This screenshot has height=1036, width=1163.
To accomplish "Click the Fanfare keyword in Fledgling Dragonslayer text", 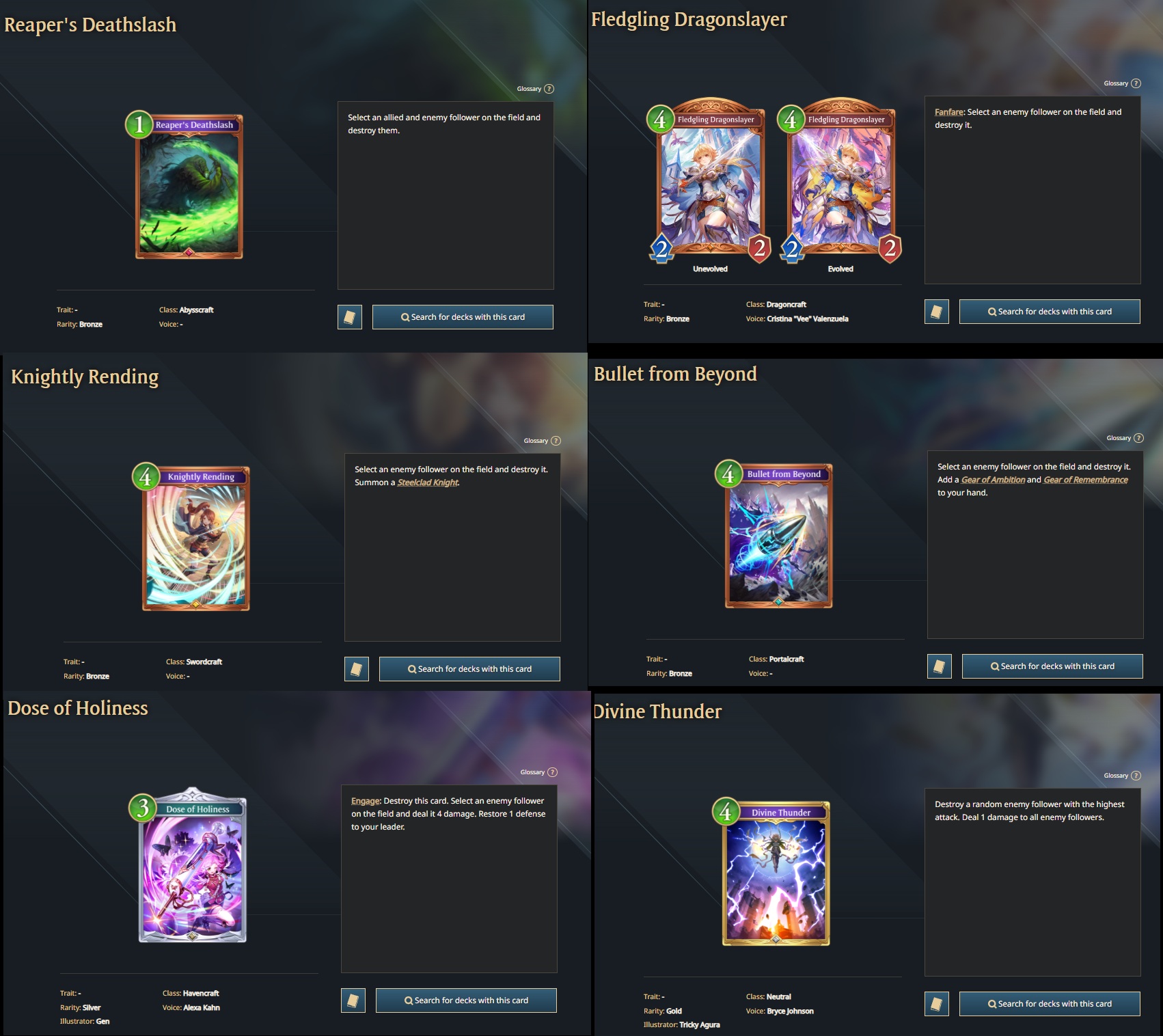I will 949,112.
